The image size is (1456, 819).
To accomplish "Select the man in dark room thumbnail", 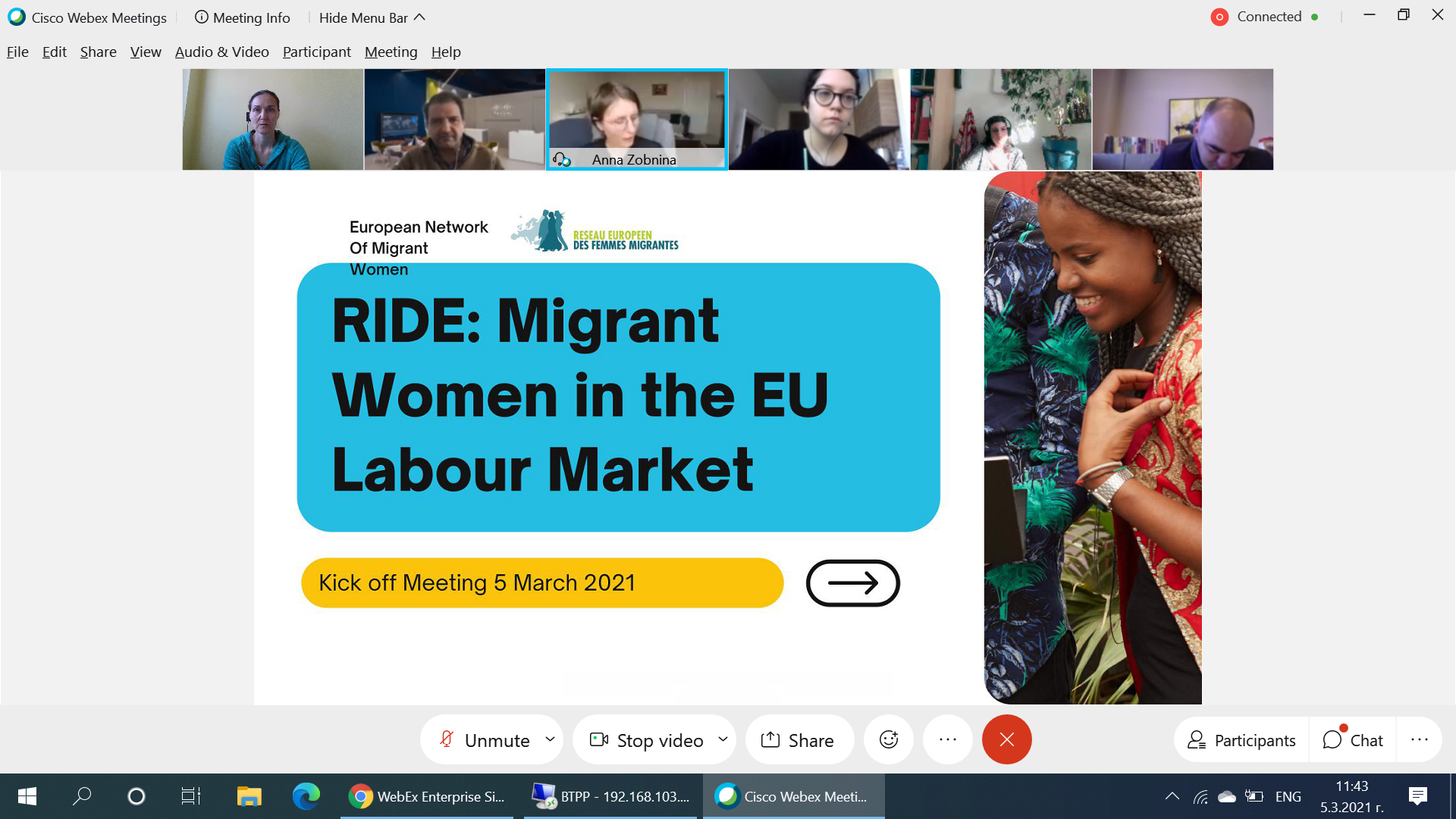I will 455,119.
